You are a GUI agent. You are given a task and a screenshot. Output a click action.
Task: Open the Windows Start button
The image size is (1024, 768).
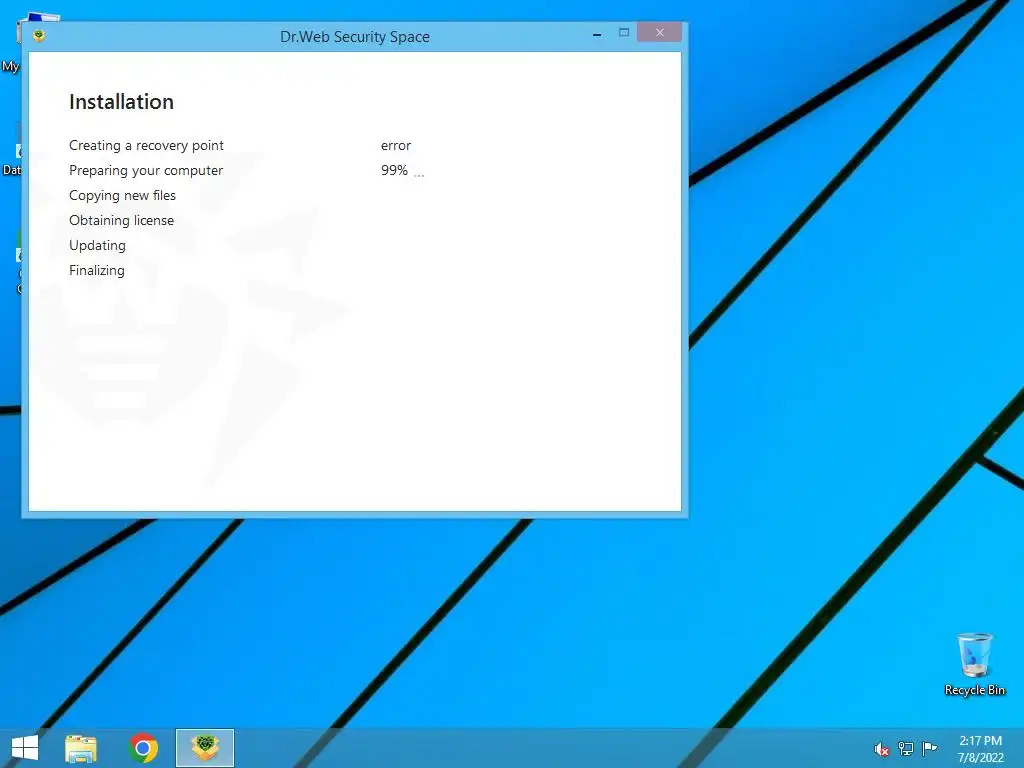tap(25, 748)
